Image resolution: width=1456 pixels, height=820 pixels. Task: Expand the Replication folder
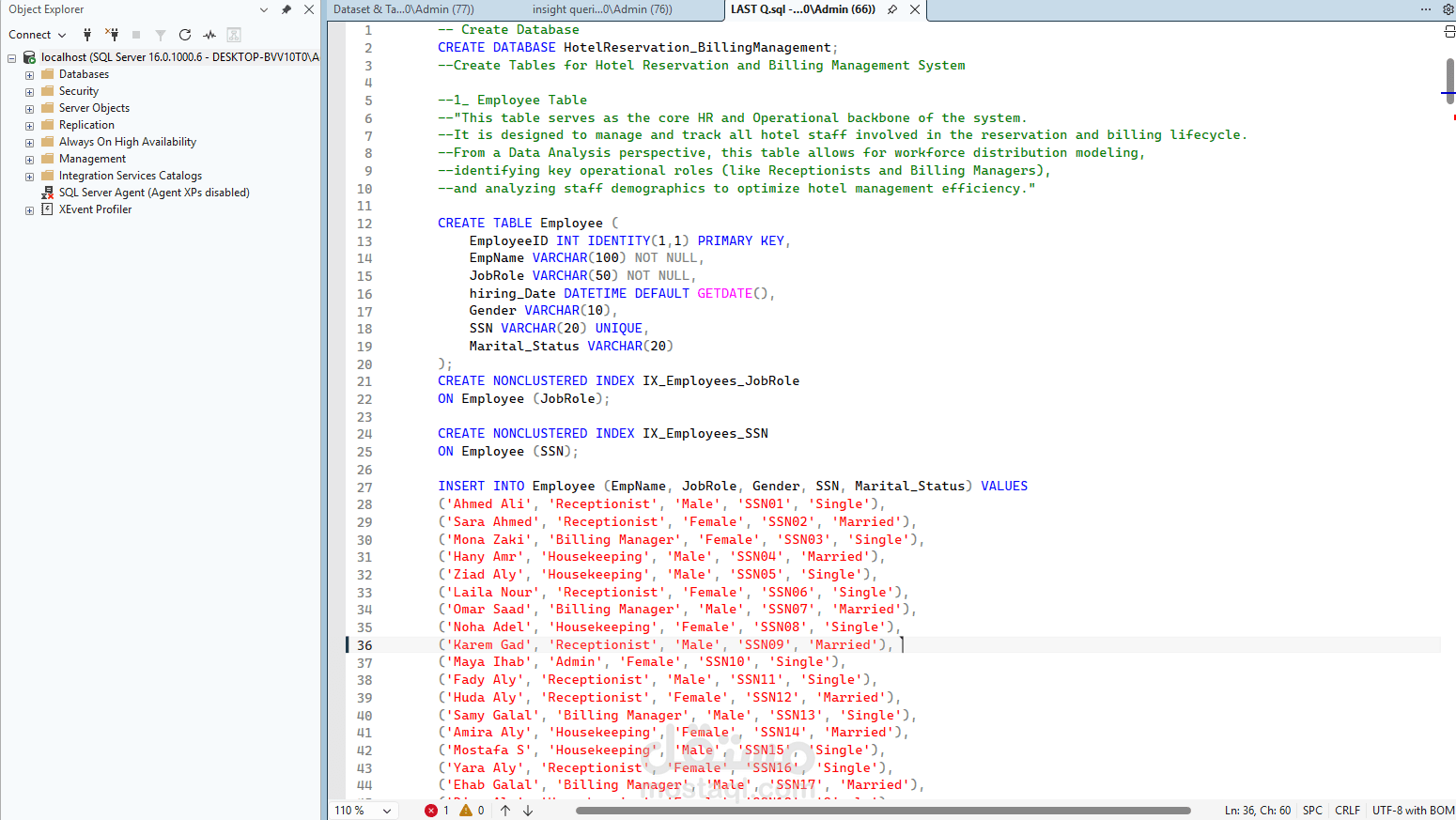pyautogui.click(x=29, y=125)
